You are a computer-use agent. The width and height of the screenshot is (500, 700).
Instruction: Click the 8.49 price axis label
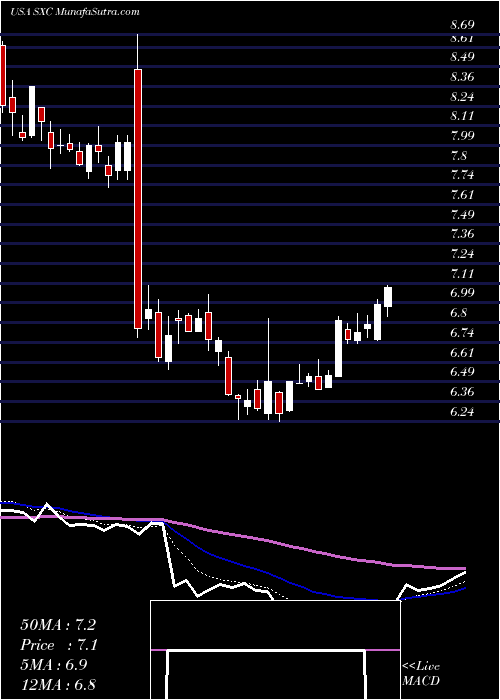point(462,57)
